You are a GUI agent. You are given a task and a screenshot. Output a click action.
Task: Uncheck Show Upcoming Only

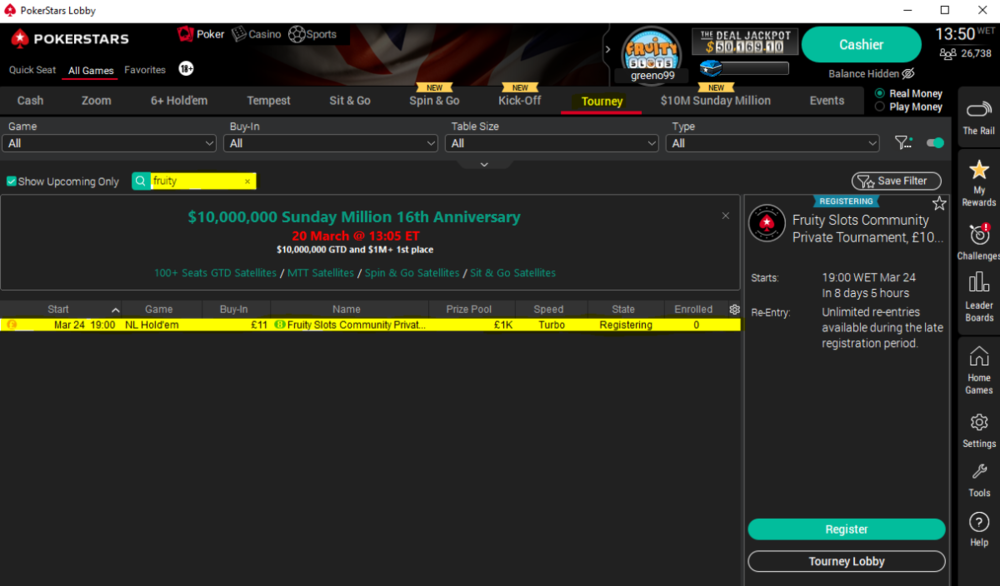[x=12, y=181]
